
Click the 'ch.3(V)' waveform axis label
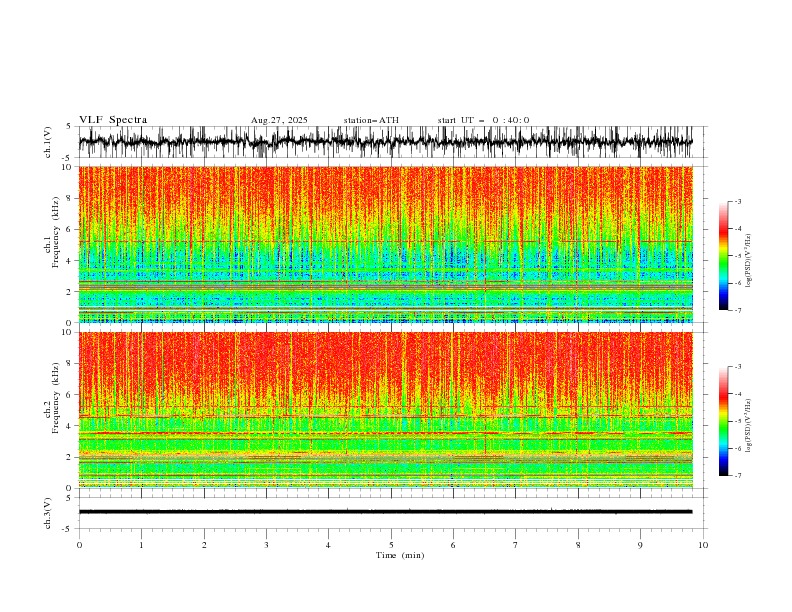tap(48, 513)
